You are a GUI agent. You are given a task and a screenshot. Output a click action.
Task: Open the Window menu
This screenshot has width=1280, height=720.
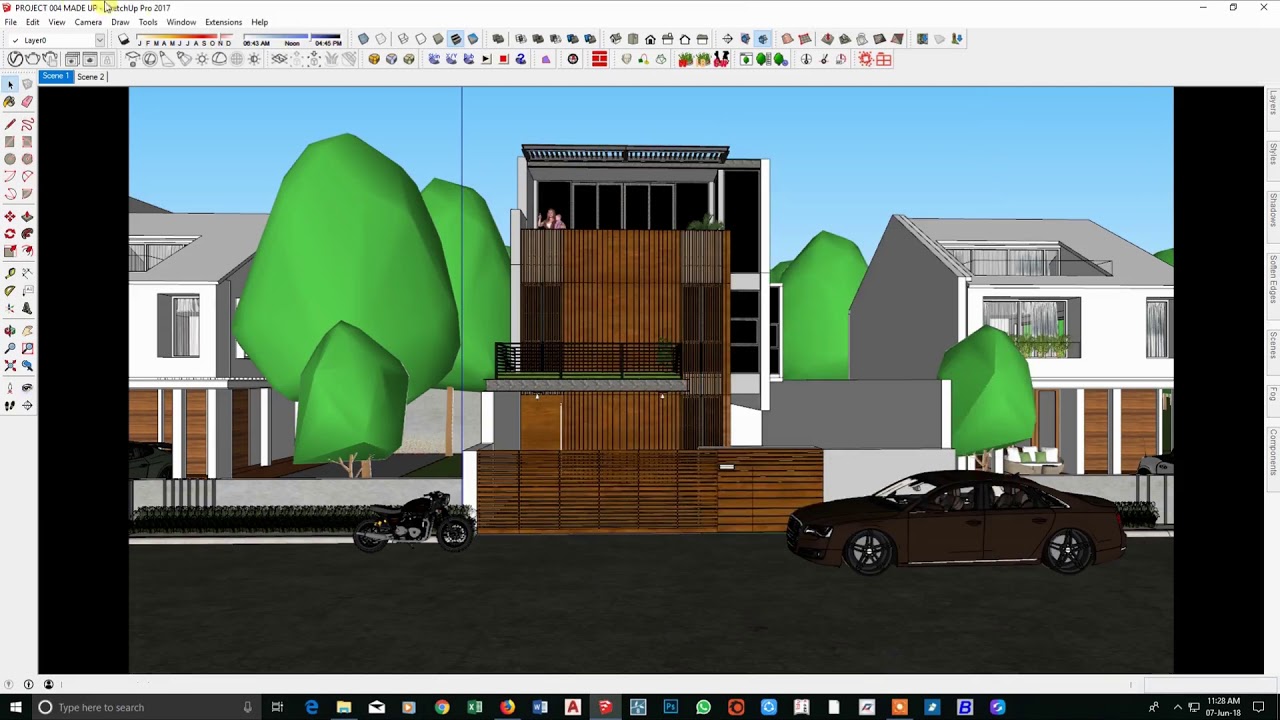click(x=181, y=22)
